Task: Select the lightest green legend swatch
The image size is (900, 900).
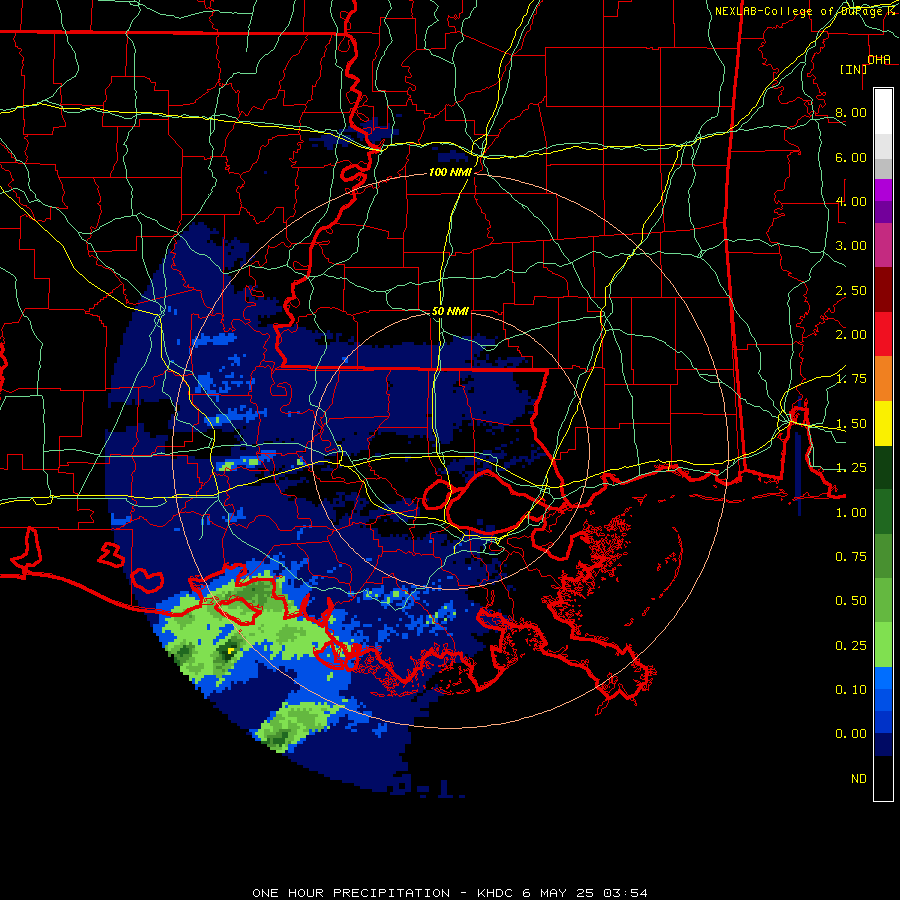Action: point(883,645)
